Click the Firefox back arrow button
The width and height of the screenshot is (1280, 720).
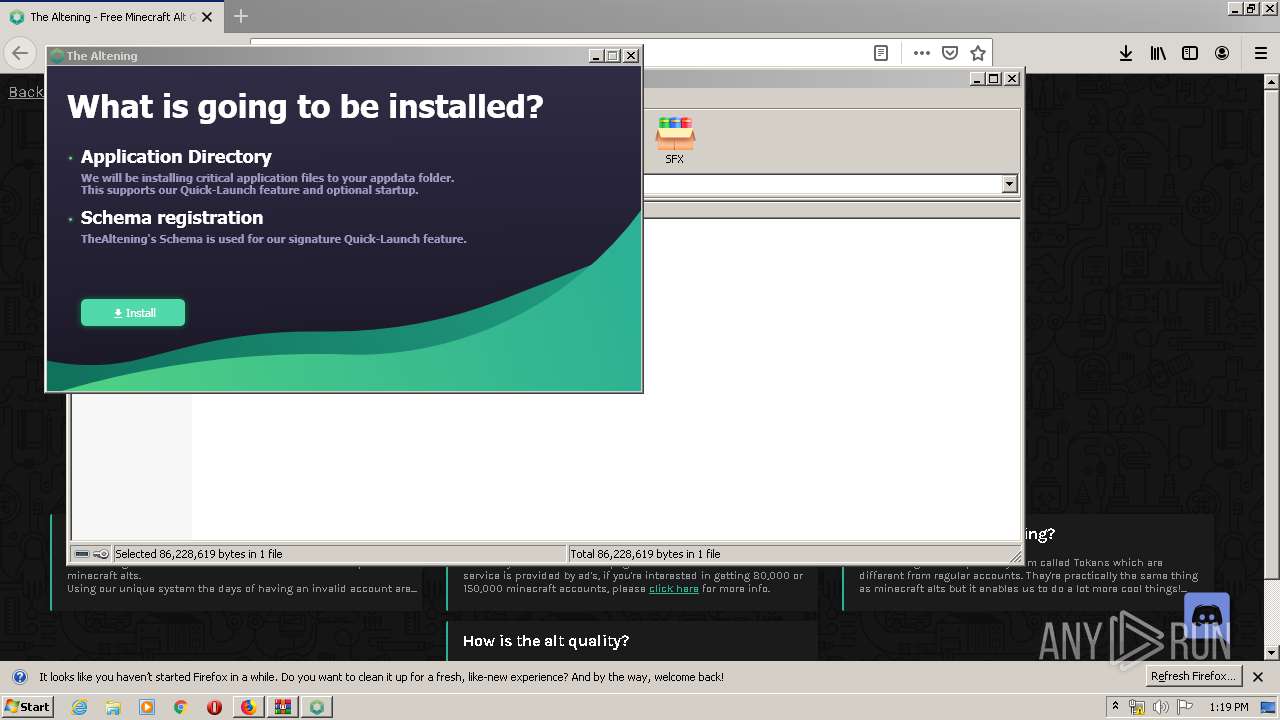tap(20, 53)
